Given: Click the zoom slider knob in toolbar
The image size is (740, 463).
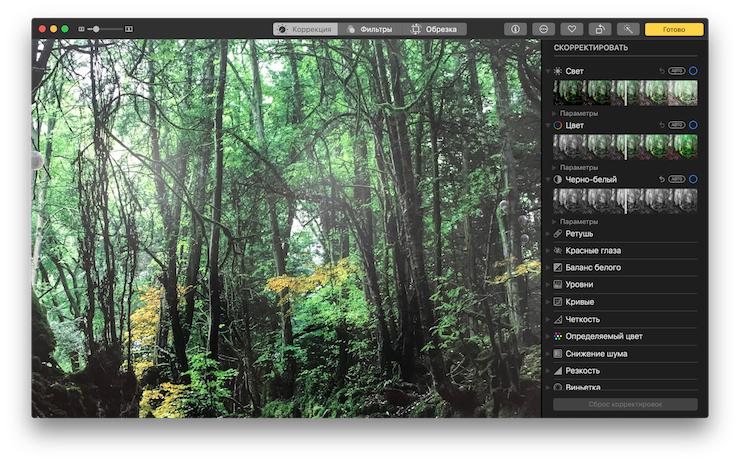Looking at the screenshot, I should coord(96,29).
